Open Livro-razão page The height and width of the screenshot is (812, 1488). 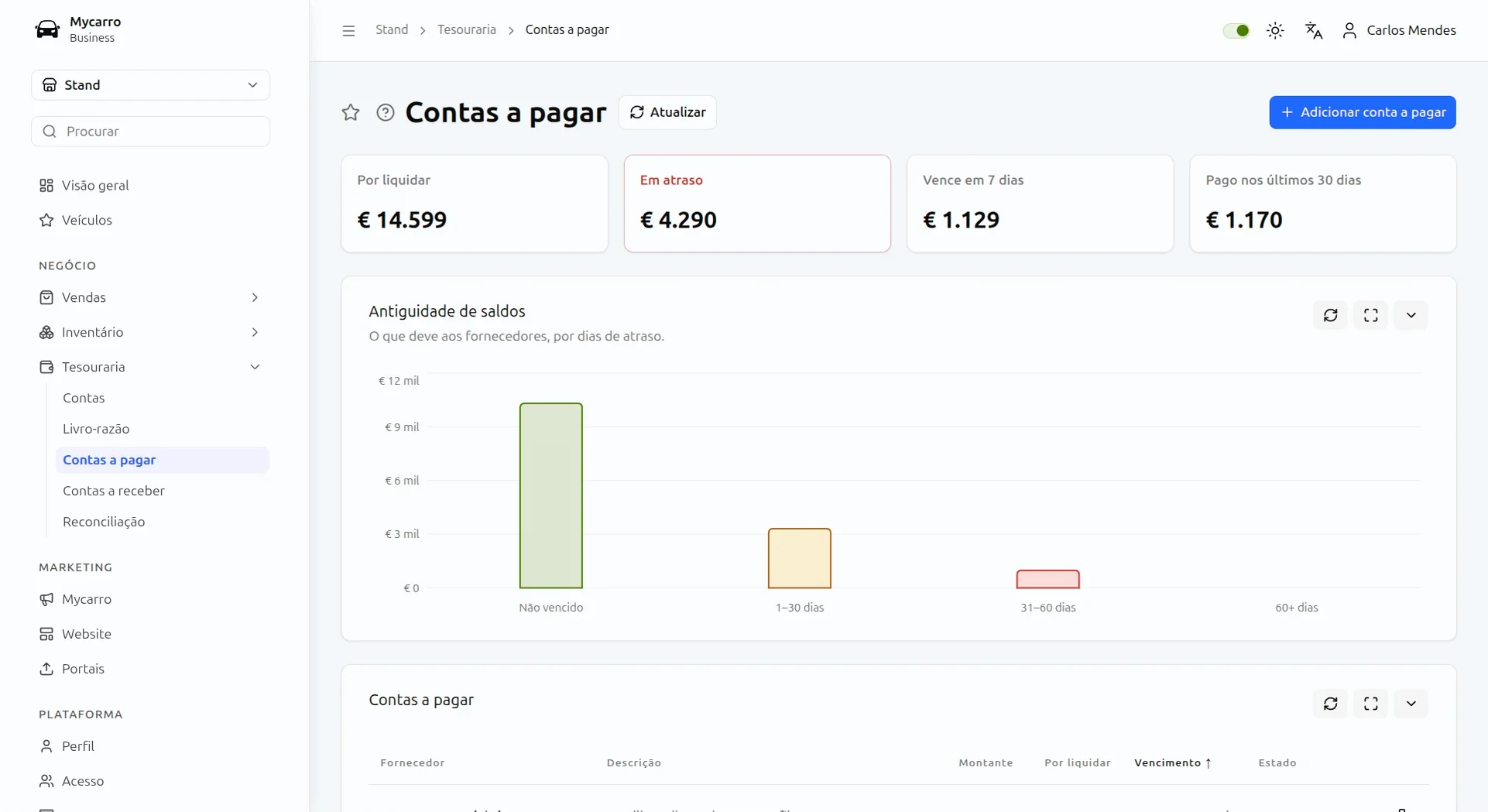(163, 429)
